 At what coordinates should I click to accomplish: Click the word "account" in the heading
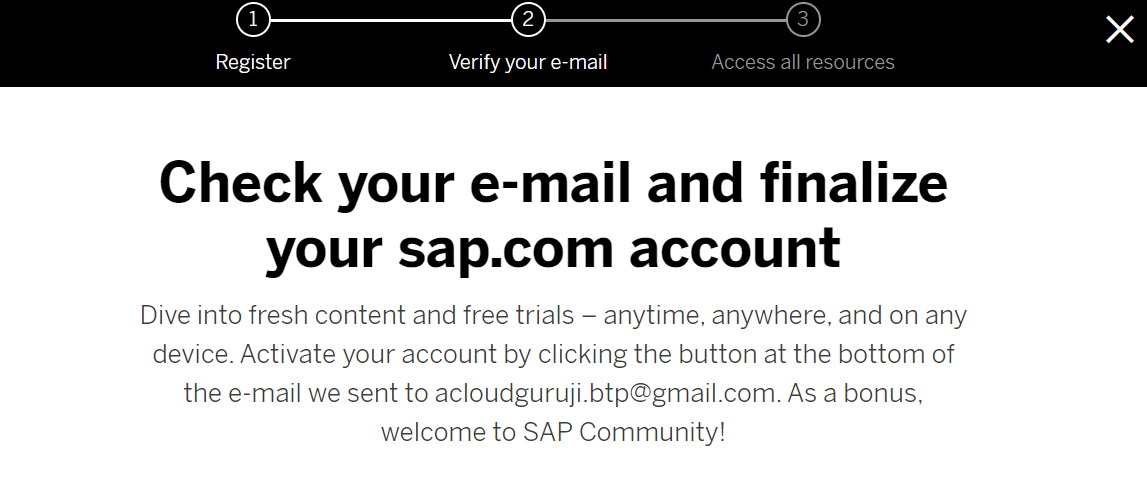pos(735,248)
